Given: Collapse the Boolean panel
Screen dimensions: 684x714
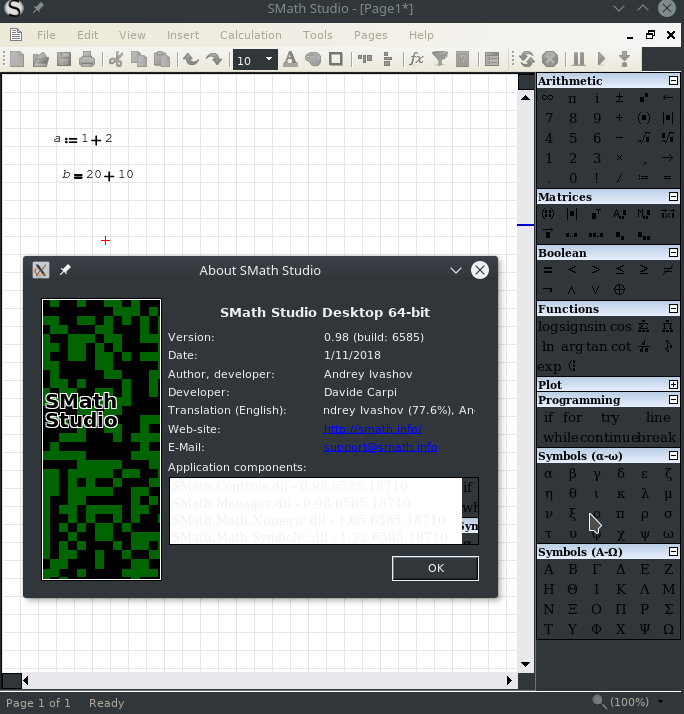Looking at the screenshot, I should coord(673,253).
